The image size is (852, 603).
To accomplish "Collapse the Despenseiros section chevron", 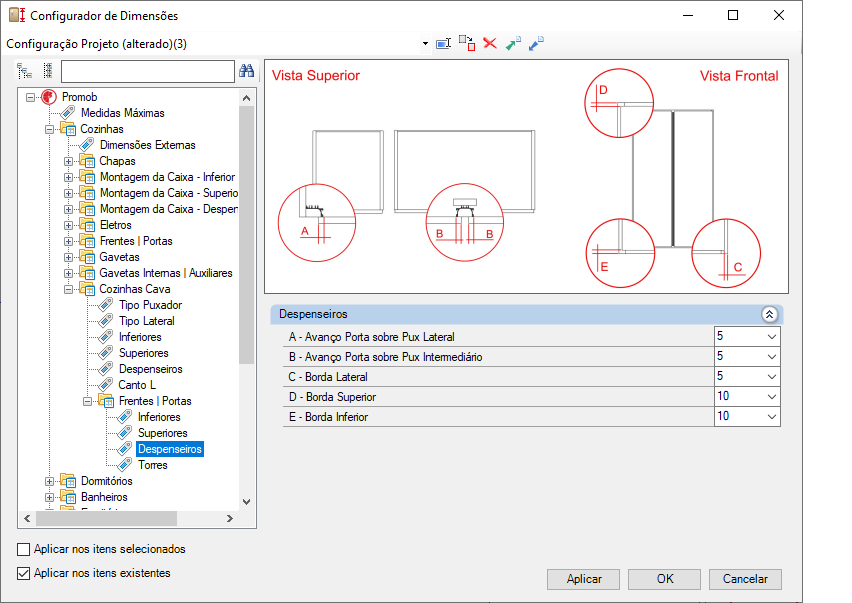I will 769,315.
